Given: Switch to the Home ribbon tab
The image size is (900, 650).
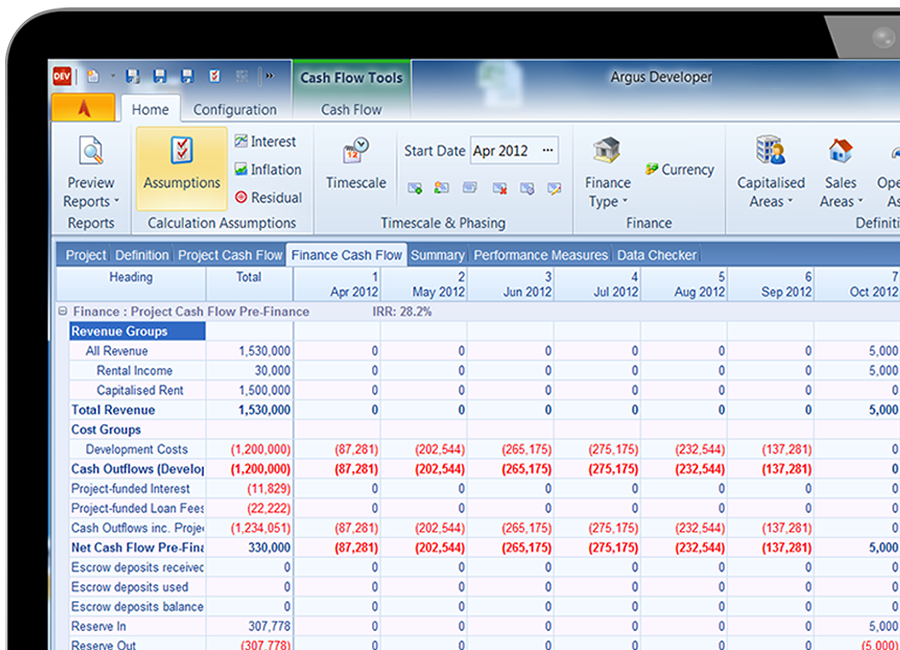Looking at the screenshot, I should click(150, 109).
